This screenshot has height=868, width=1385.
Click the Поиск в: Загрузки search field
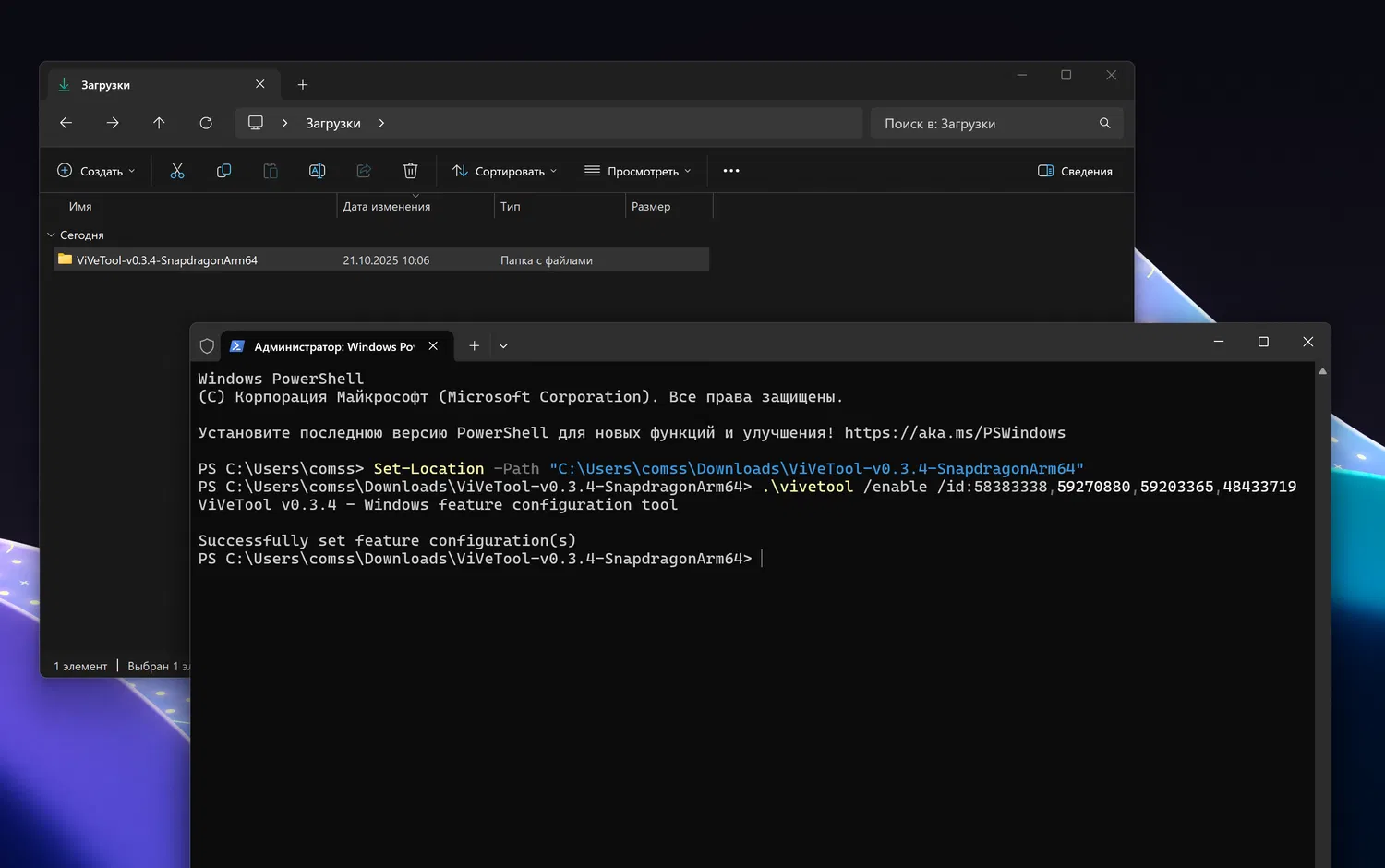[983, 124]
